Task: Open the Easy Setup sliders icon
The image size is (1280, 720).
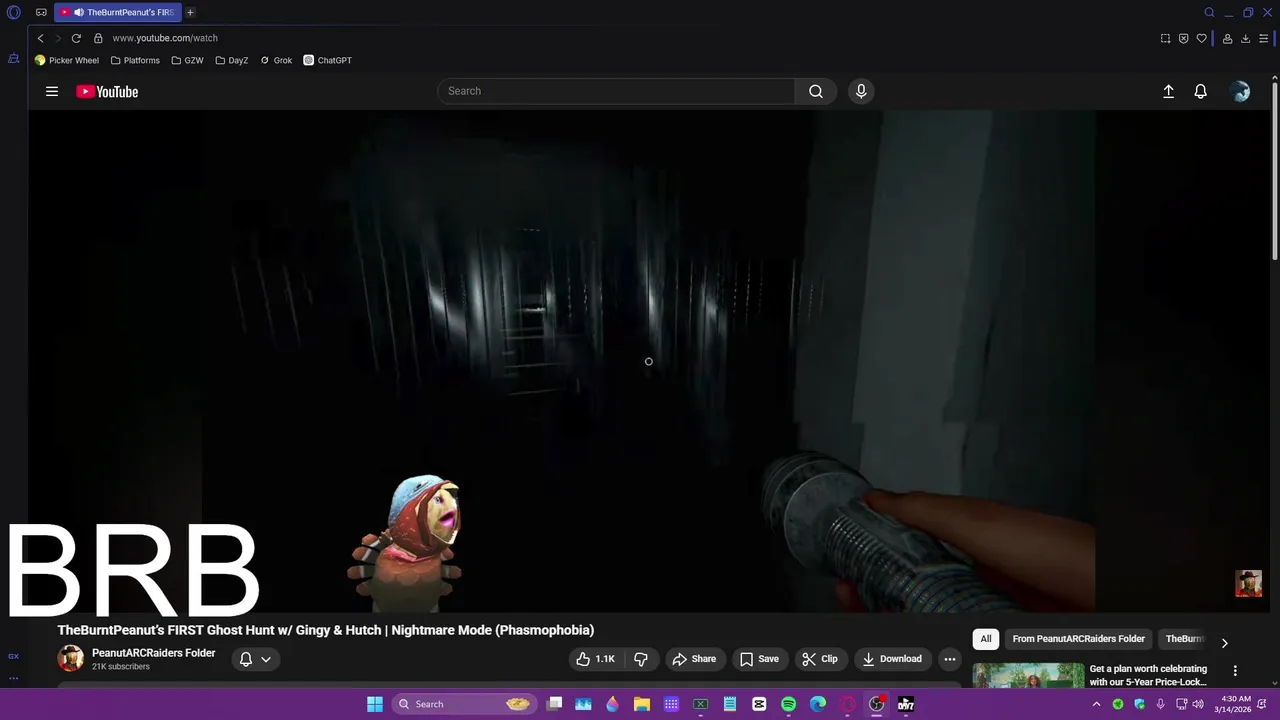Action: [x=1264, y=38]
